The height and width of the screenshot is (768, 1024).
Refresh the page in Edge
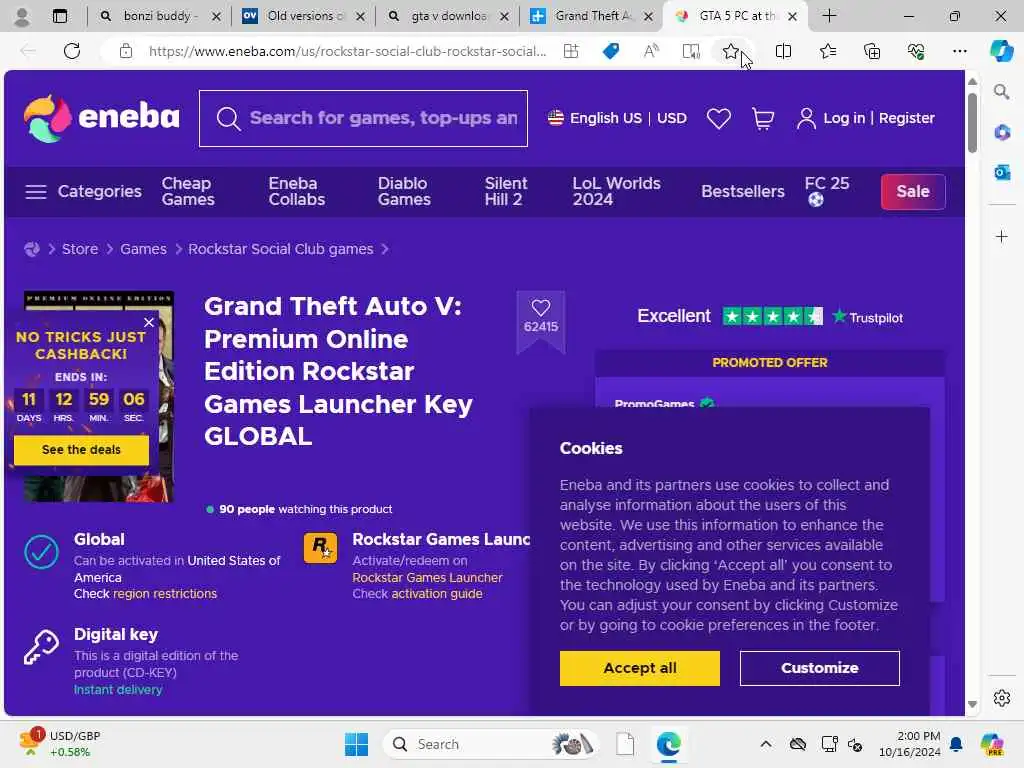click(x=72, y=51)
